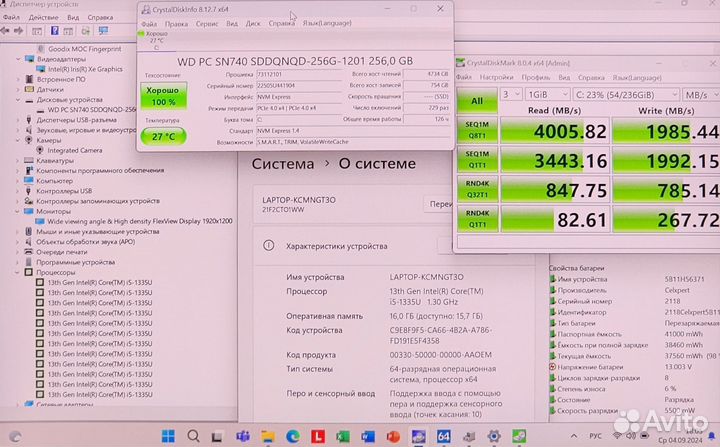Image resolution: width=720 pixels, height=447 pixels.
Task: Run the SEQ1M Q8T1 test
Action: pyautogui.click(x=477, y=130)
